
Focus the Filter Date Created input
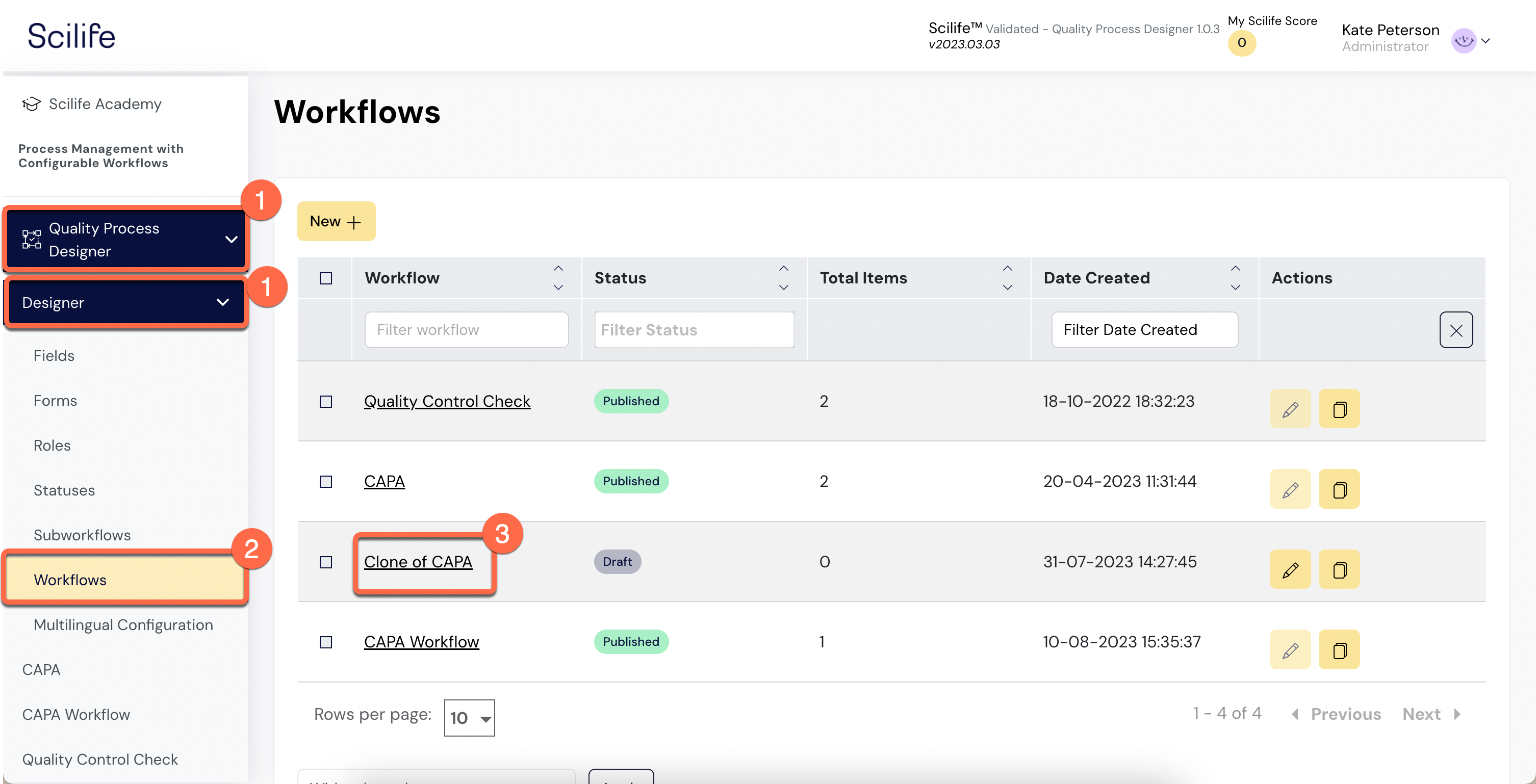click(x=1144, y=330)
